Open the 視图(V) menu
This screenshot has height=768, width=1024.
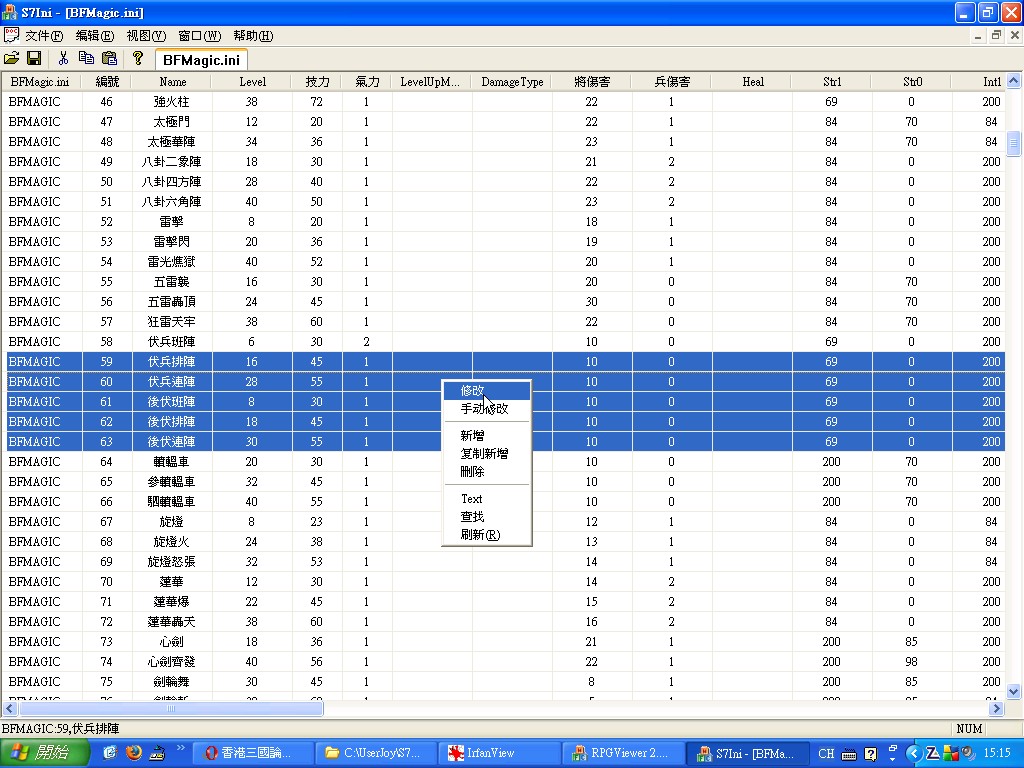[146, 36]
